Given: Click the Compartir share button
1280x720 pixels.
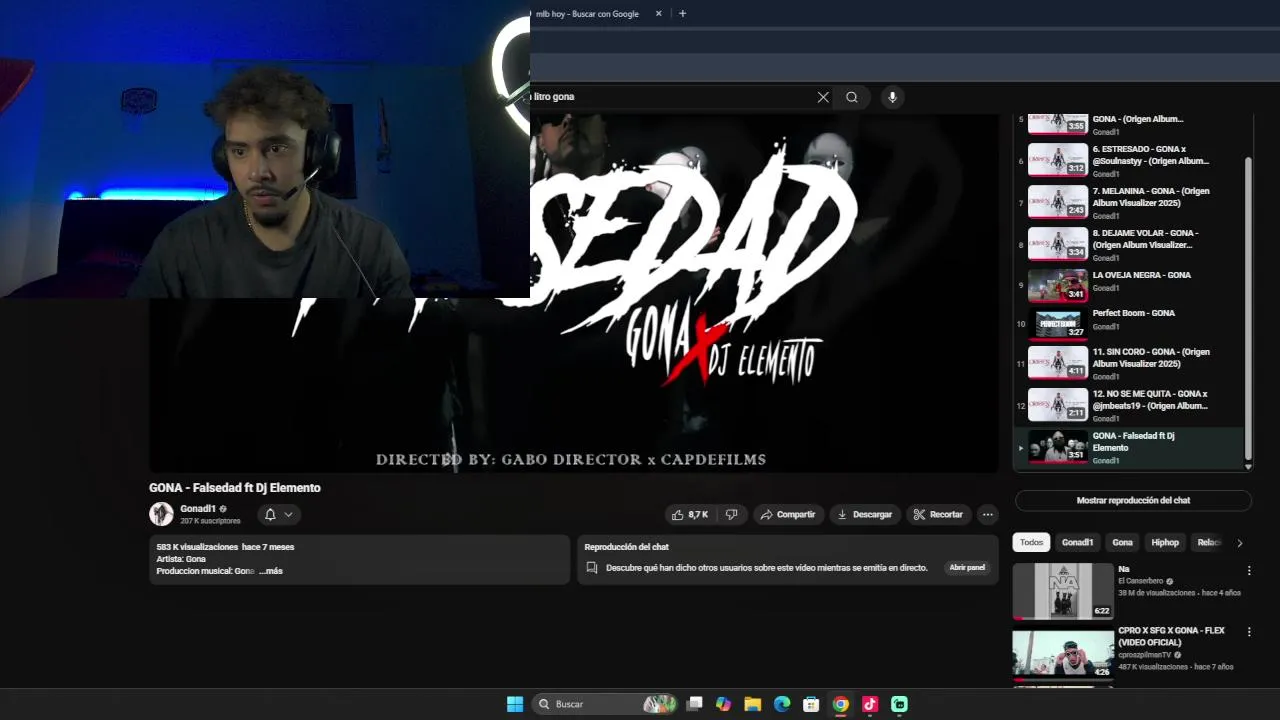Looking at the screenshot, I should pyautogui.click(x=788, y=514).
